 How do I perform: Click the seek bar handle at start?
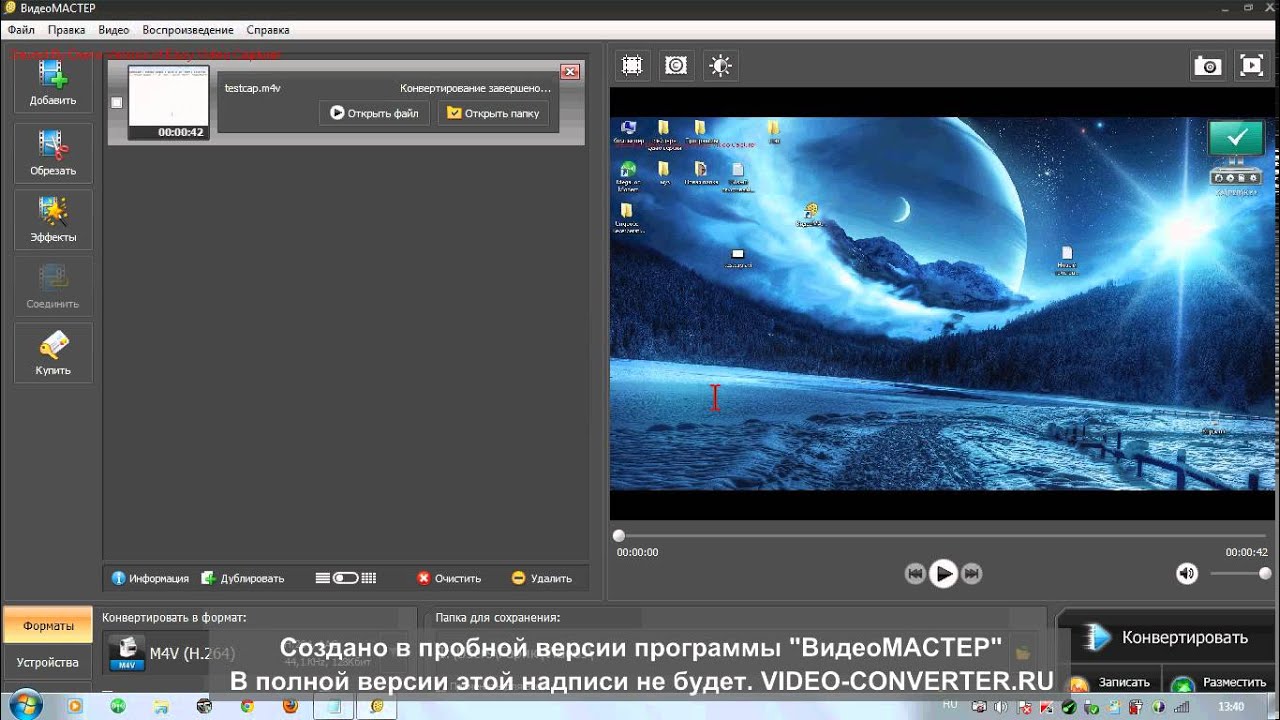[x=619, y=536]
